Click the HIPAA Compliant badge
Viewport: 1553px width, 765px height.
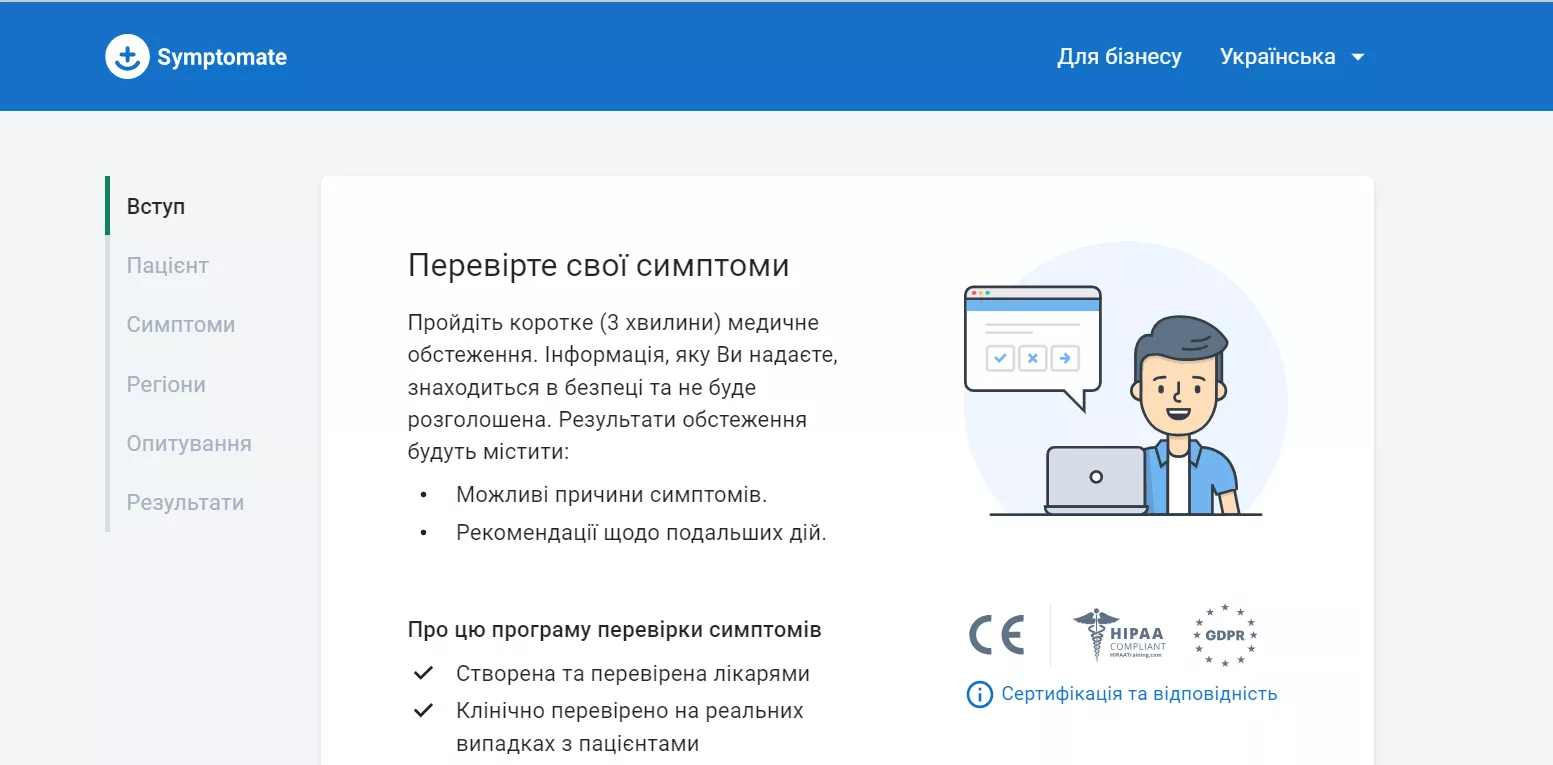[x=1119, y=635]
